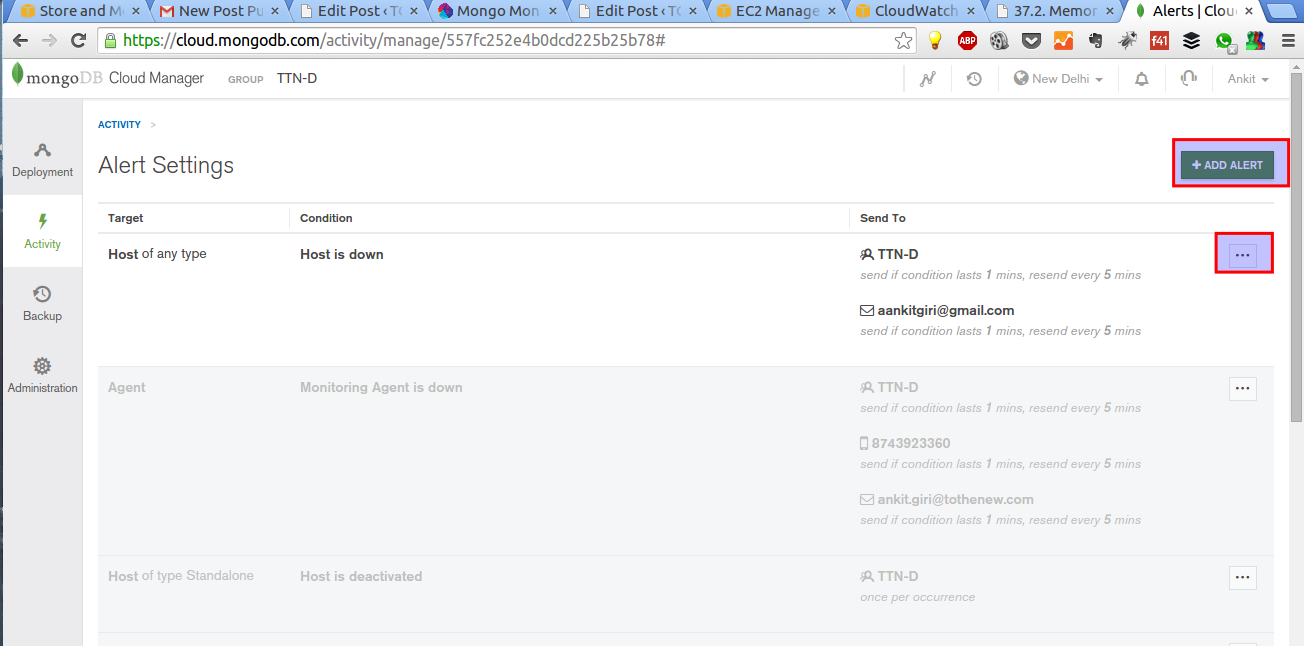This screenshot has height=646, width=1304.
Task: Click the Host is down condition text
Action: 342,254
